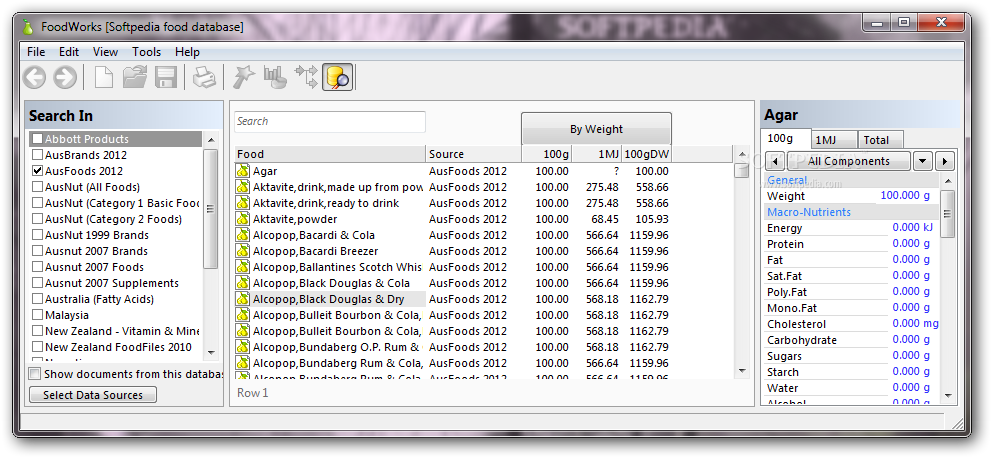992x458 pixels.
Task: Click the Weight value 100.000 g
Action: [905, 195]
